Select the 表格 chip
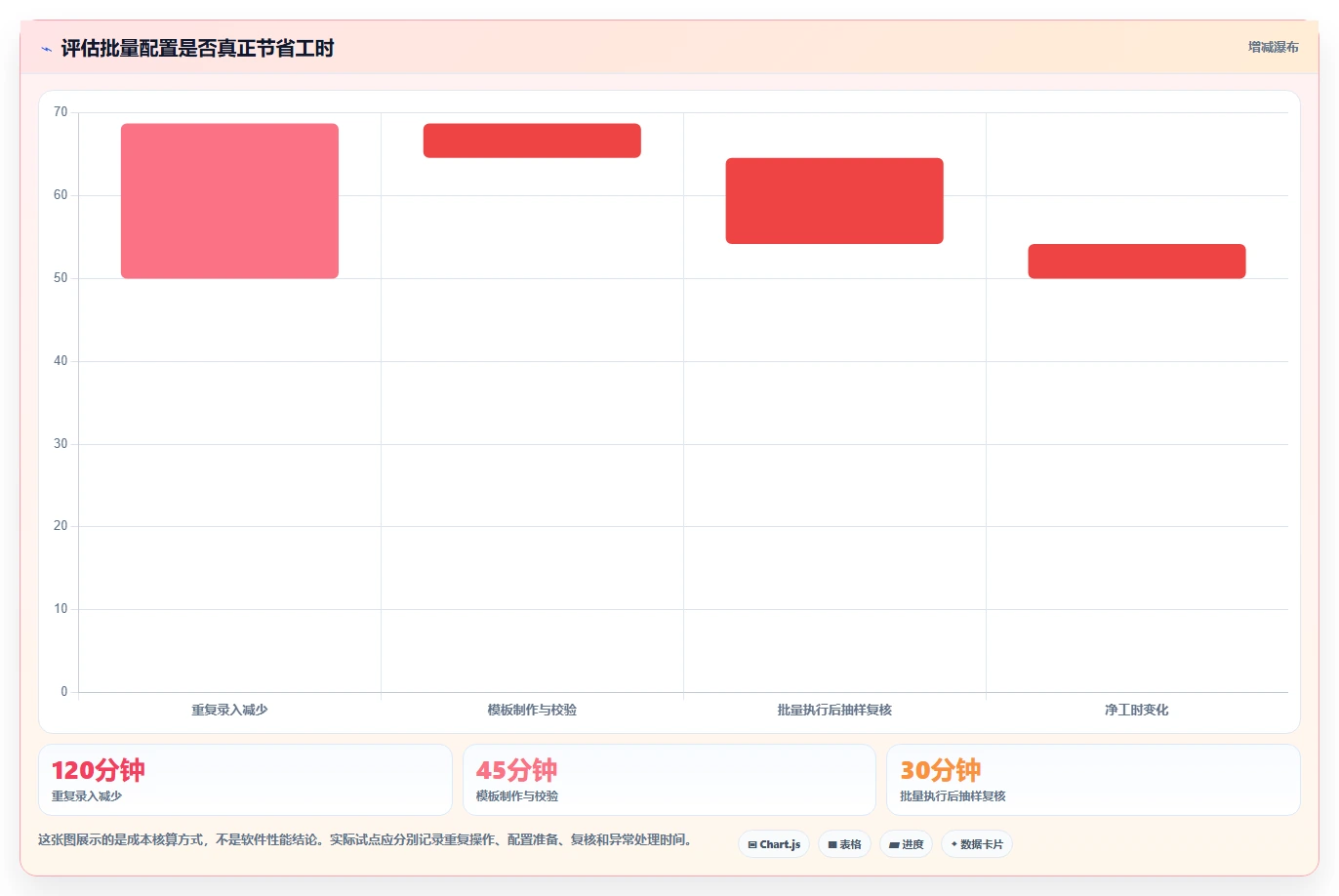1339x896 pixels. [x=844, y=844]
